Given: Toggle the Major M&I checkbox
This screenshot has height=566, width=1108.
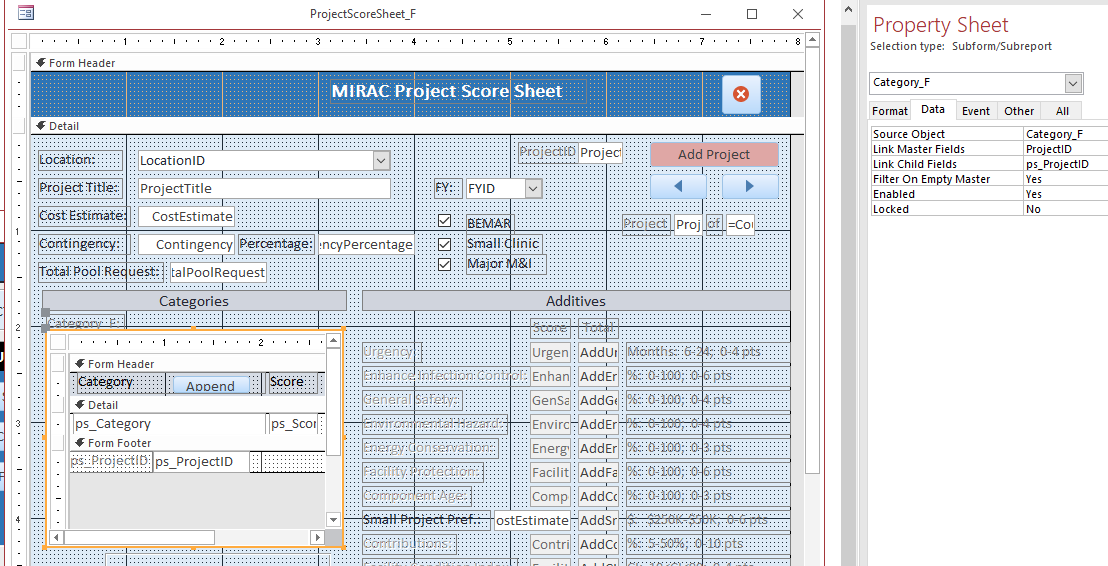Looking at the screenshot, I should point(445,264).
